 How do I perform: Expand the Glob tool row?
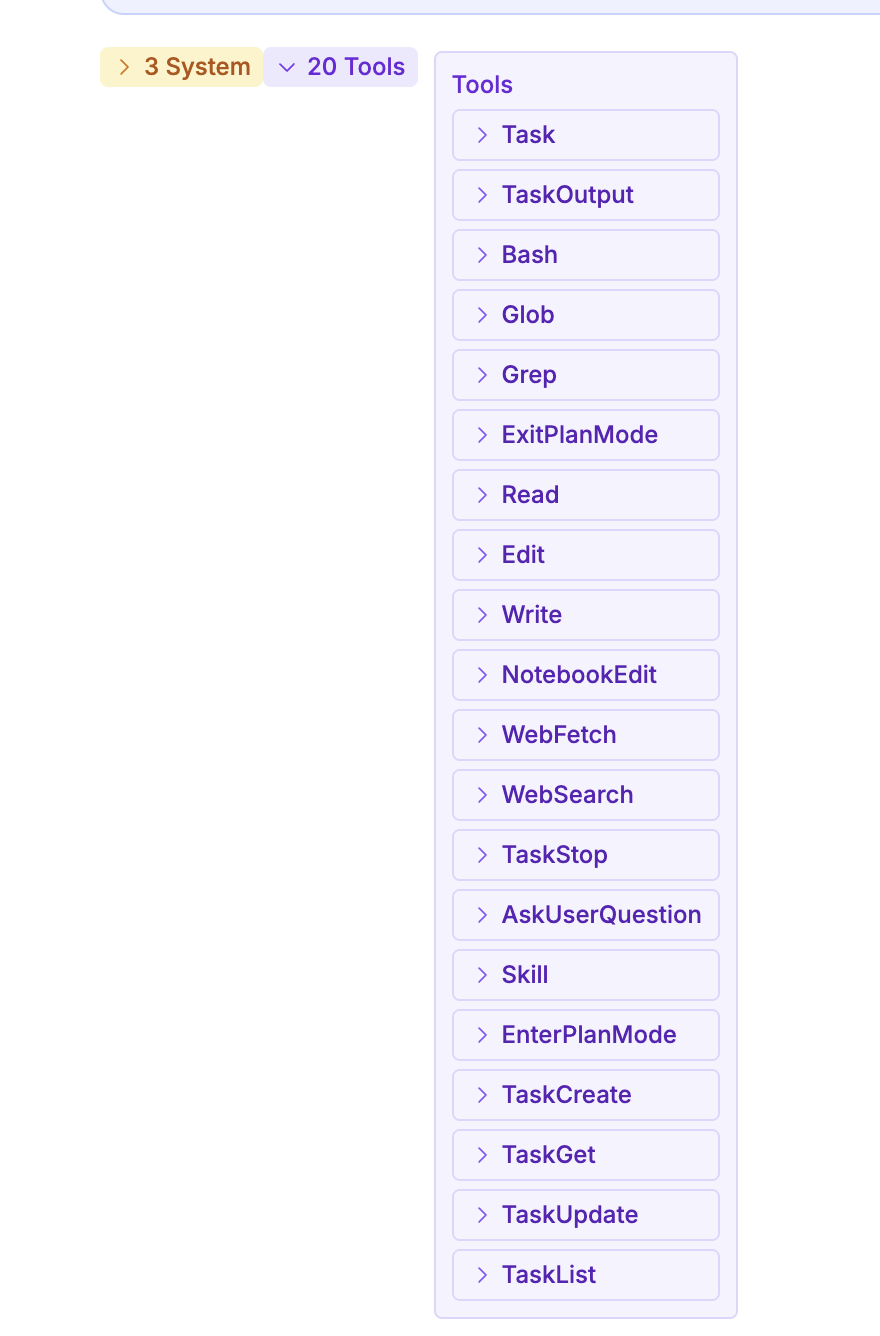pos(585,315)
